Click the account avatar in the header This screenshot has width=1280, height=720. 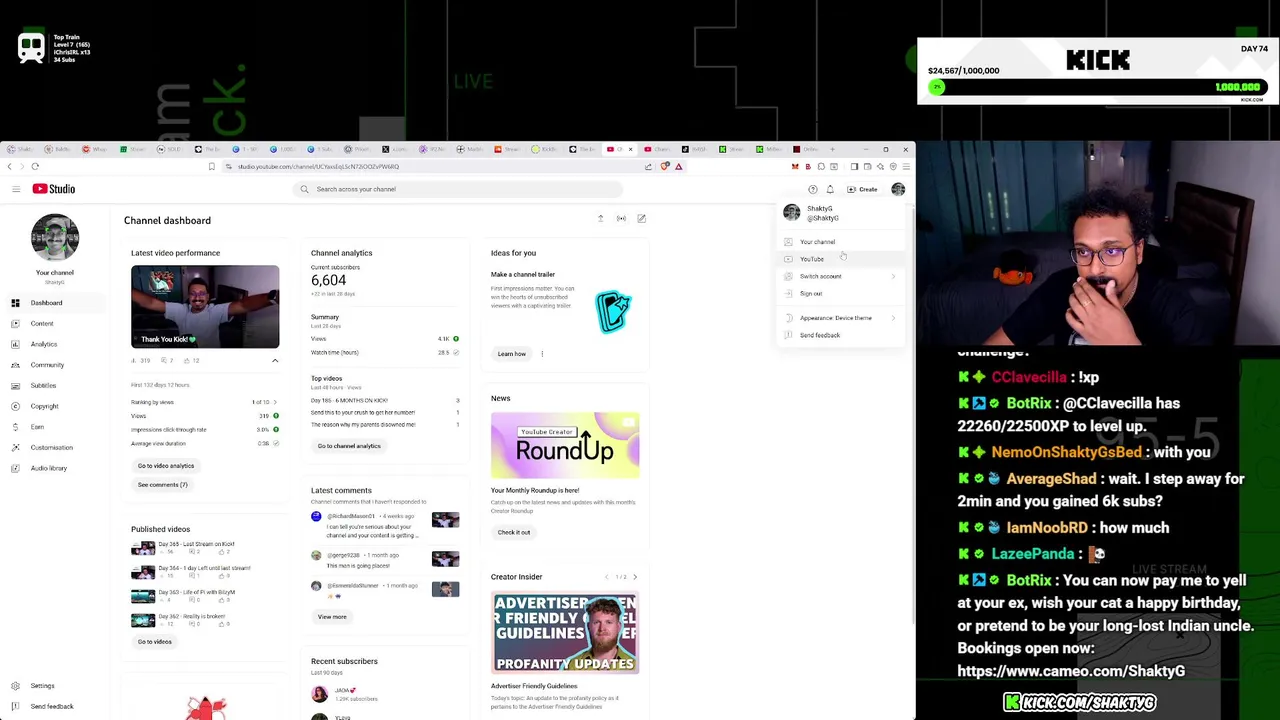pyautogui.click(x=898, y=189)
